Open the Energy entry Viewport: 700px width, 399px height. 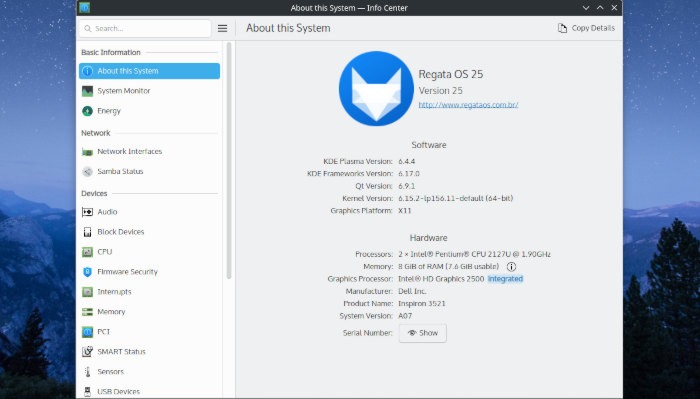point(149,111)
